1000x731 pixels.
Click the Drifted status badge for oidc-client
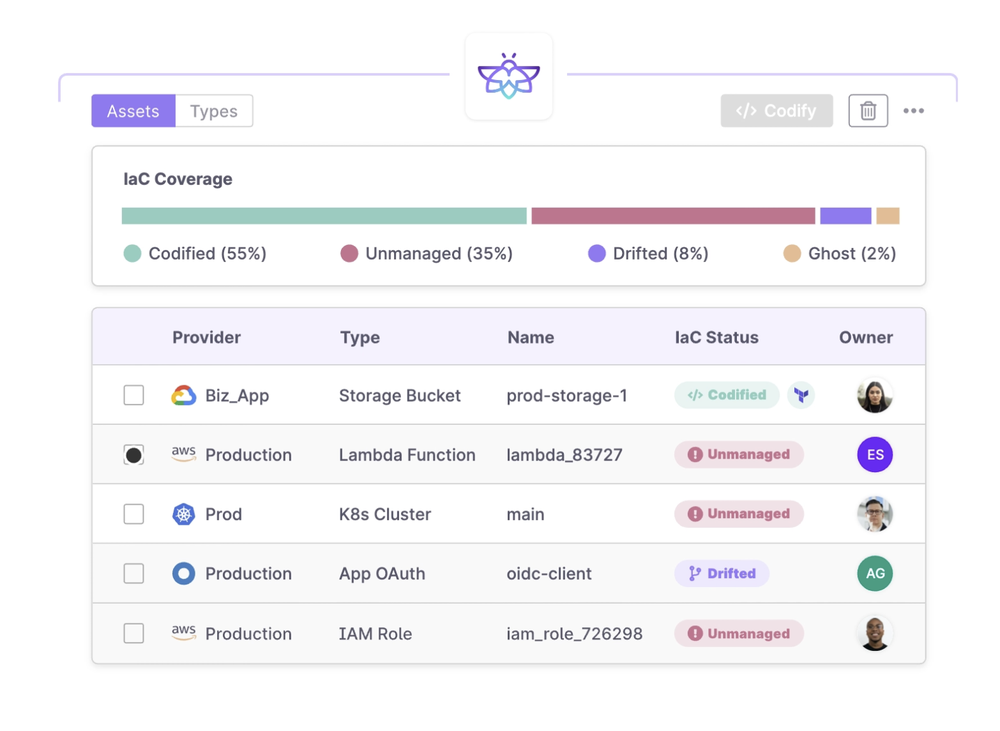click(x=722, y=573)
